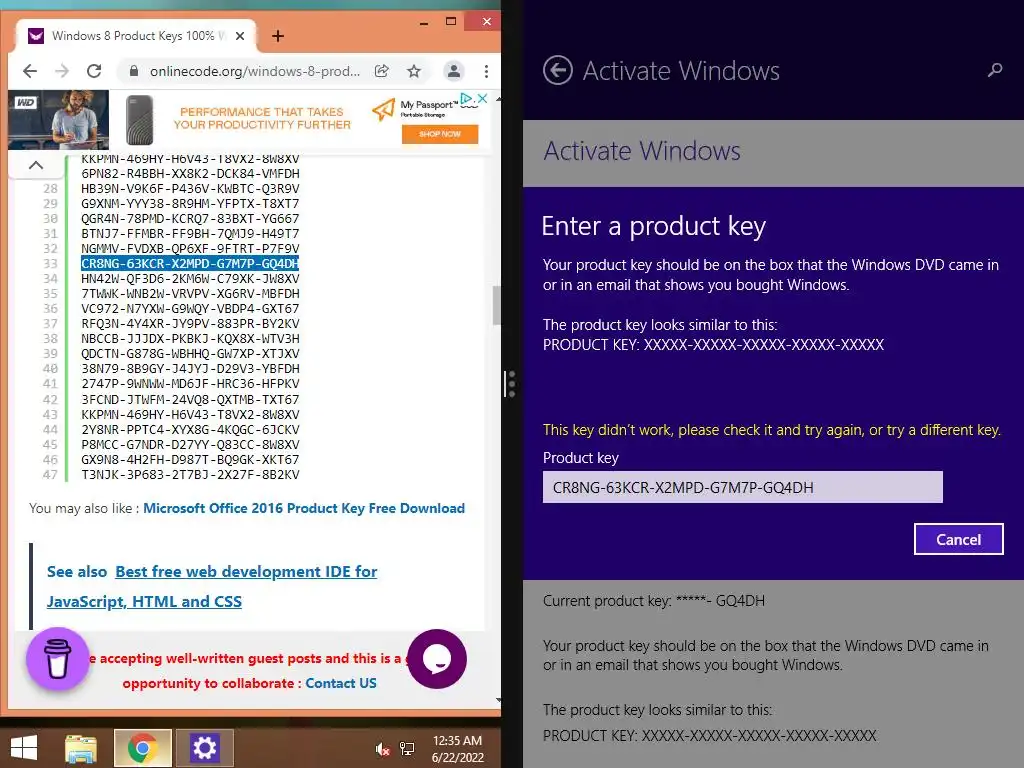Viewport: 1024px width, 768px height.
Task: Click key RFQ3N-4Y4XR-JY9PV-883PR-BY2KV
Action: point(190,324)
